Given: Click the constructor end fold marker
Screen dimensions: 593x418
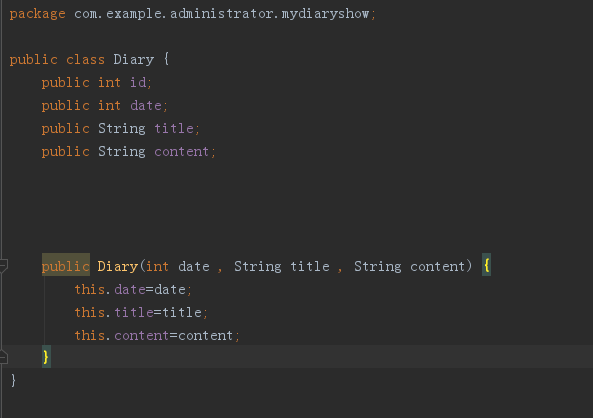Looking at the screenshot, I should coord(3,357).
